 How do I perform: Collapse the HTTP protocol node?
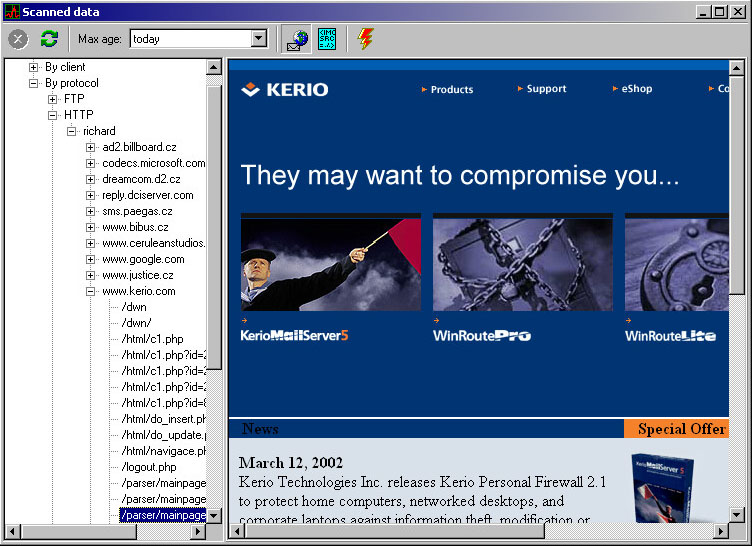(52, 115)
